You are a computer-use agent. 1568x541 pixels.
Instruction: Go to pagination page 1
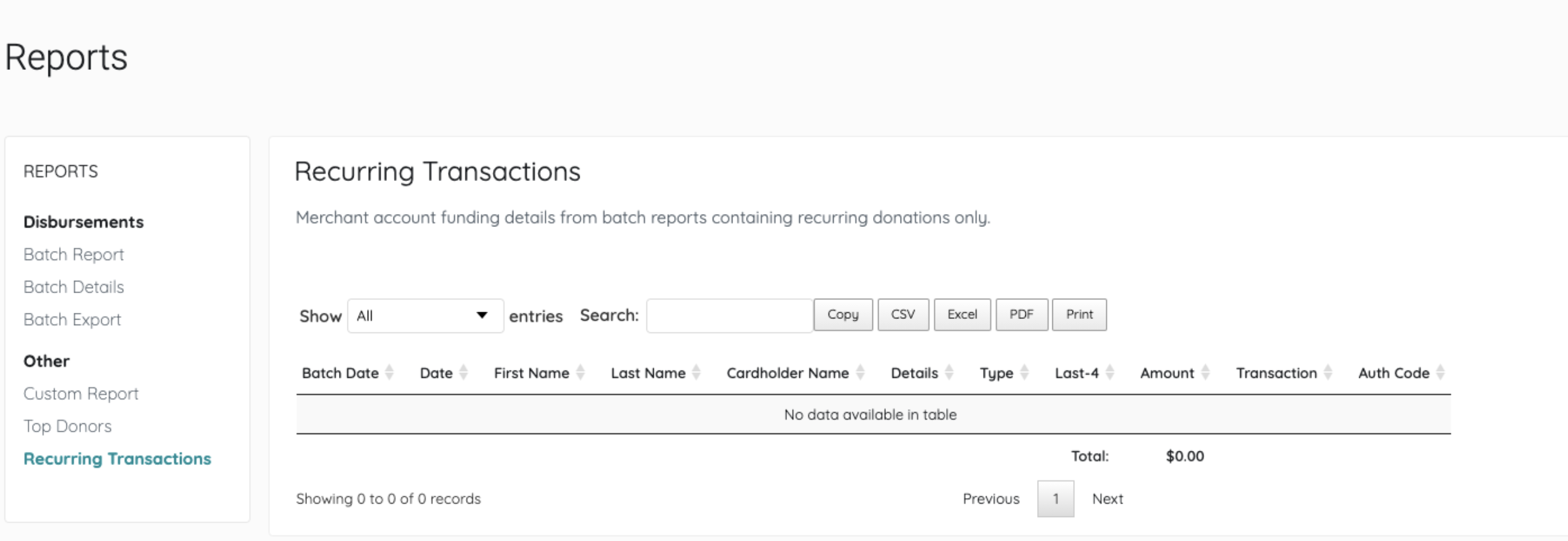click(x=1055, y=499)
